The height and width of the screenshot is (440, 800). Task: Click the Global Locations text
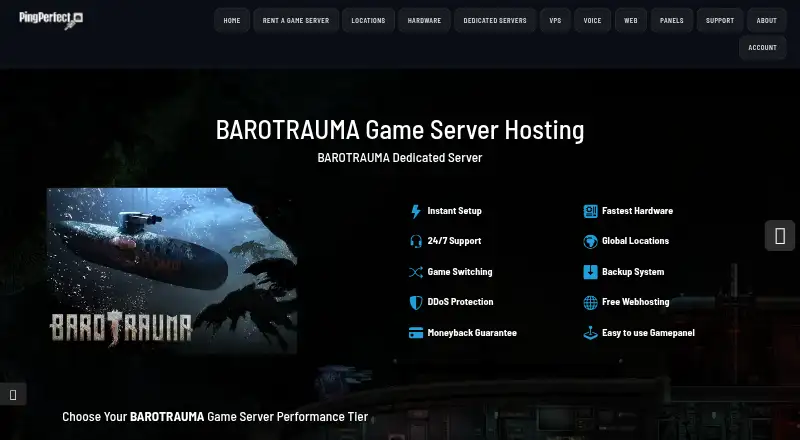point(635,241)
